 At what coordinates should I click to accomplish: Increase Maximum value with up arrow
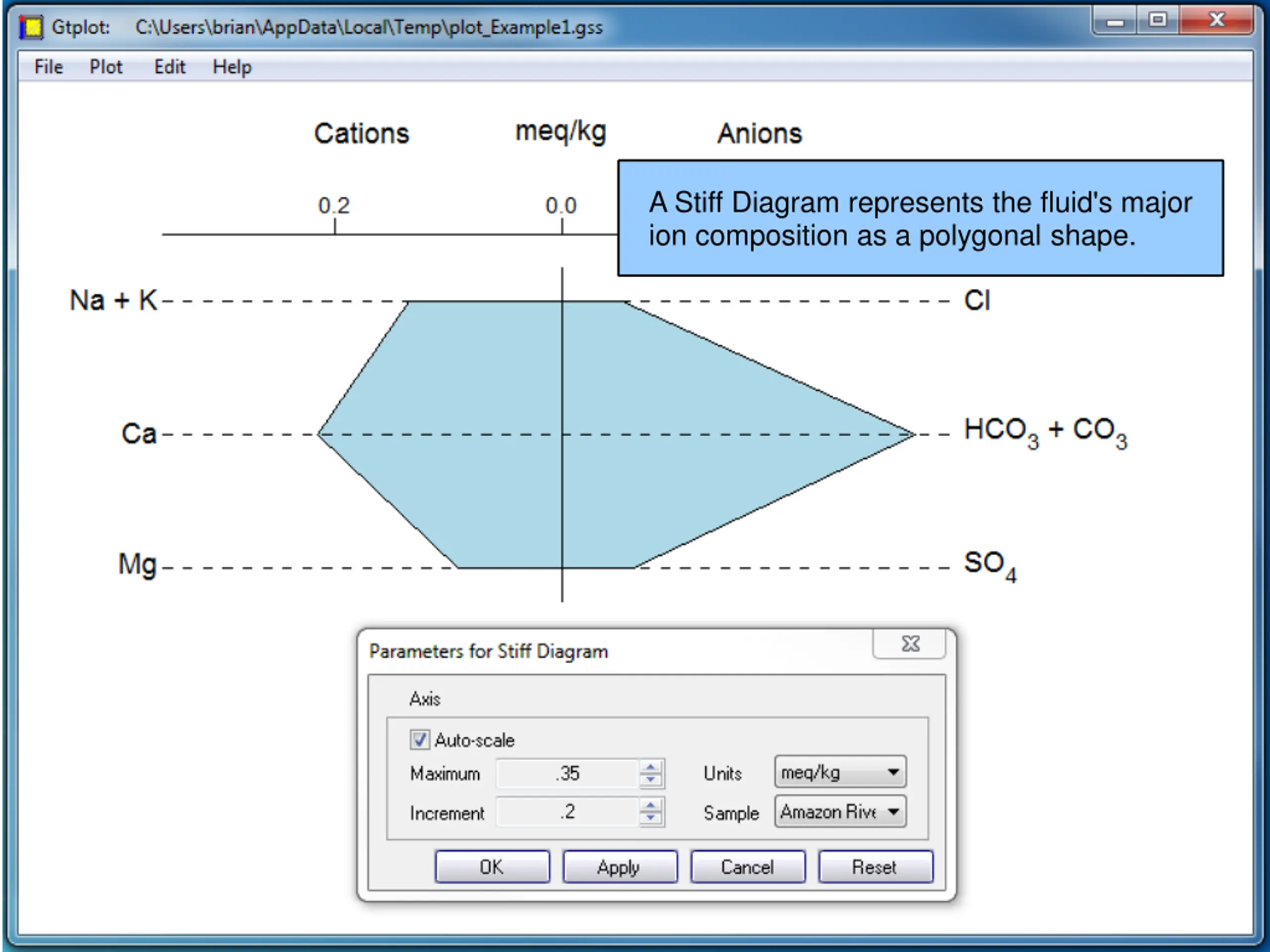click(x=650, y=767)
